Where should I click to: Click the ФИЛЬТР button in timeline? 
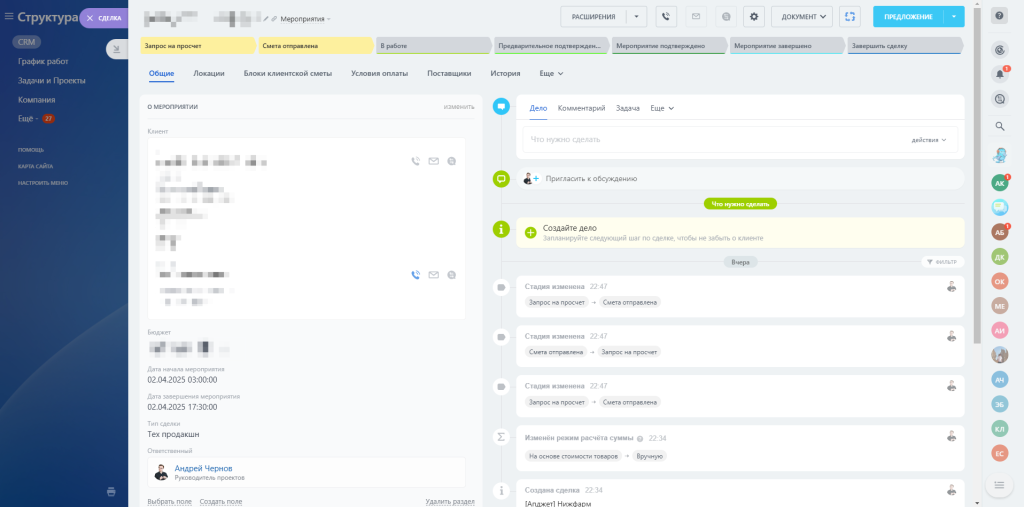point(940,262)
